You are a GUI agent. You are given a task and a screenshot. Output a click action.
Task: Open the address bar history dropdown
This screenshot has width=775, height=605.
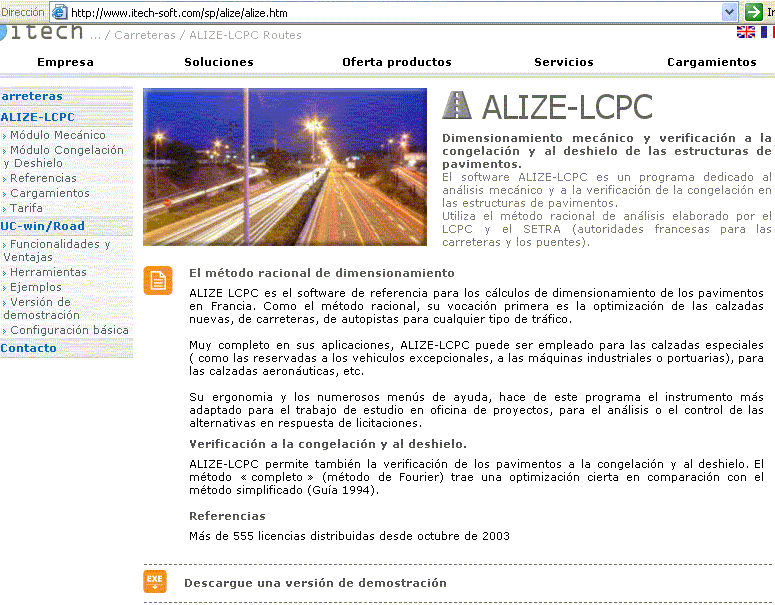click(730, 12)
